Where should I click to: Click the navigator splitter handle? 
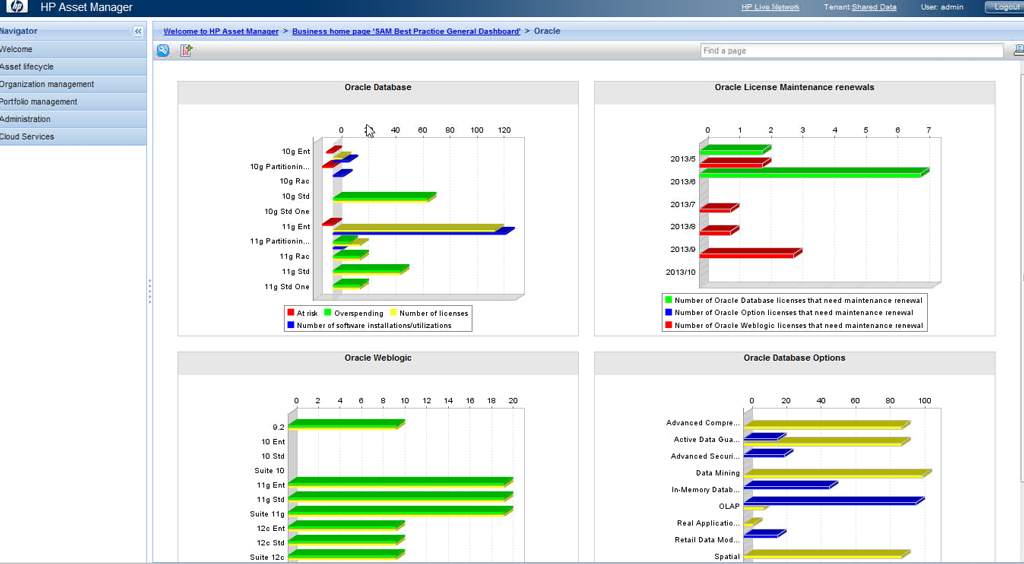coord(150,291)
